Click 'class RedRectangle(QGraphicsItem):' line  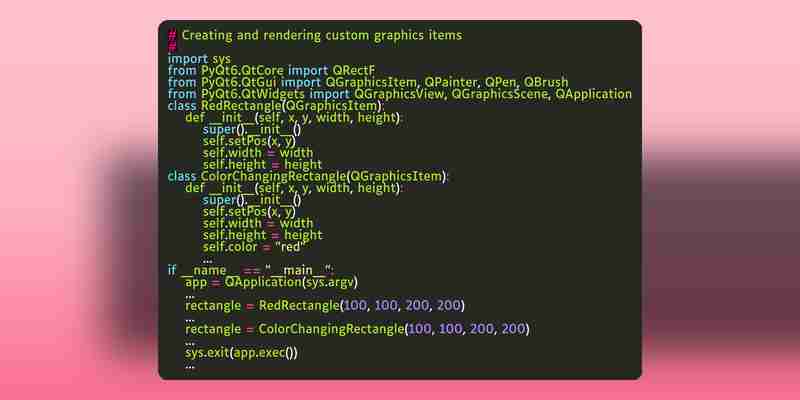(276, 106)
